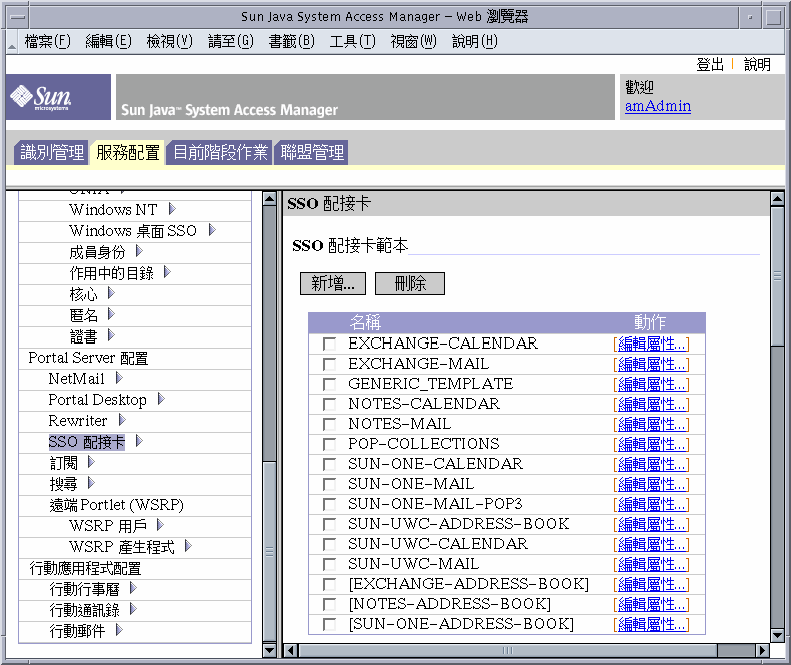The height and width of the screenshot is (665, 791).
Task: Click arrow icon next to NetMail
Action: pyautogui.click(x=119, y=377)
